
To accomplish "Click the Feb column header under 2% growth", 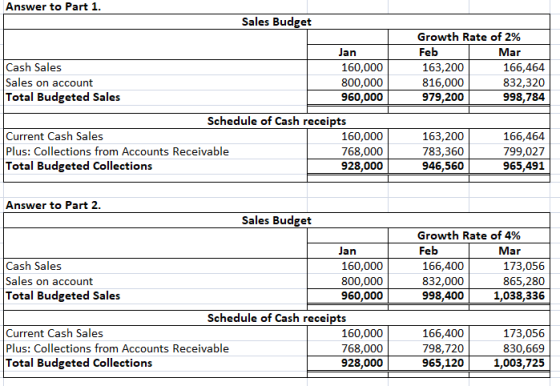I will pos(429,52).
